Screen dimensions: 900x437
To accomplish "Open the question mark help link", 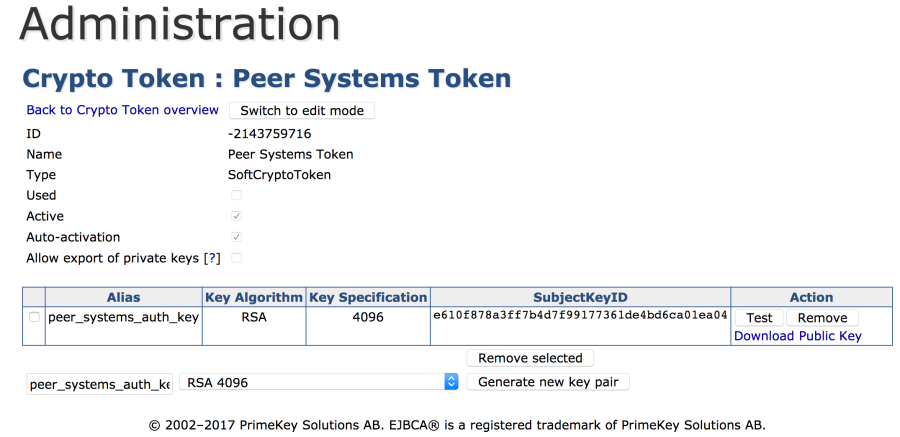I will 212,258.
